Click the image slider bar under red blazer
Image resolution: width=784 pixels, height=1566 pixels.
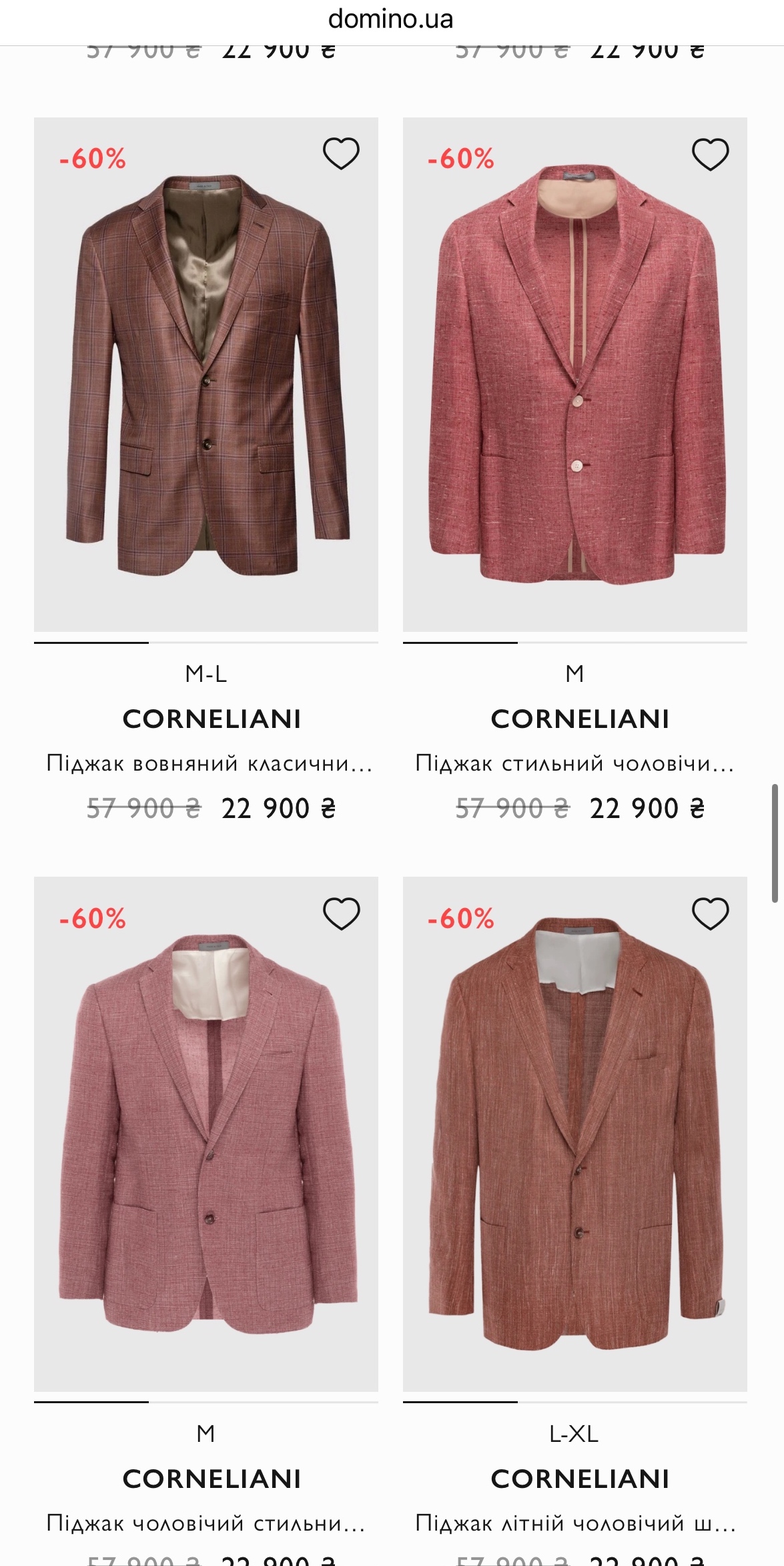pos(575,643)
